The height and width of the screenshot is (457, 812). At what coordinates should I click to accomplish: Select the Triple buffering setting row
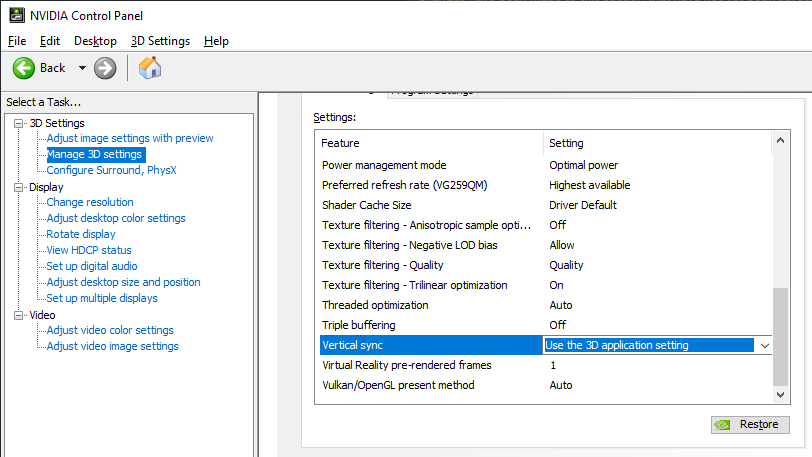[430, 325]
